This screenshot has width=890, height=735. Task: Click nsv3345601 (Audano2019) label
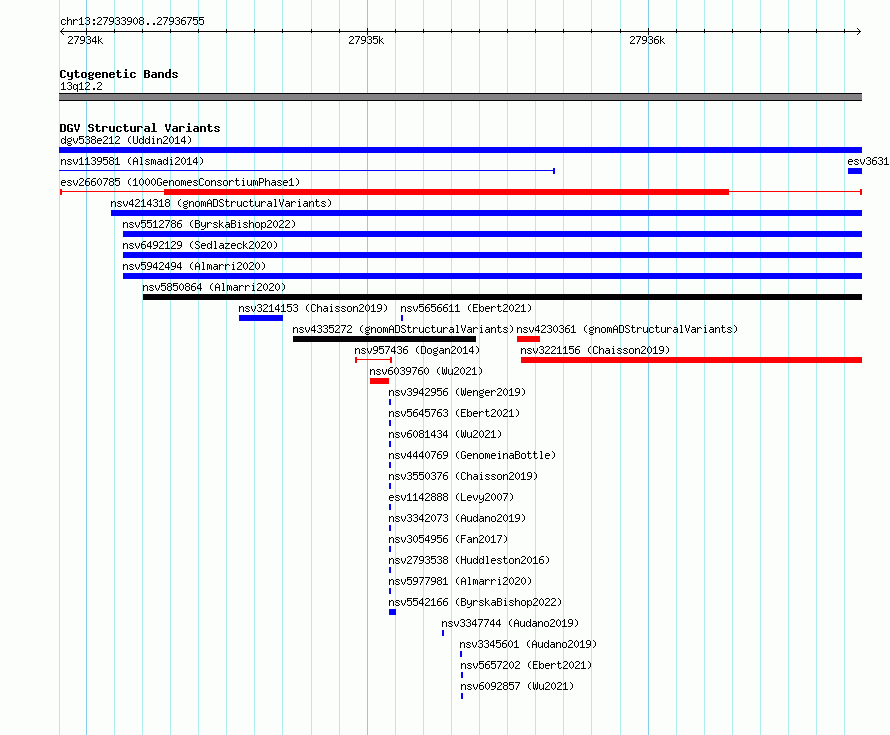tap(528, 644)
